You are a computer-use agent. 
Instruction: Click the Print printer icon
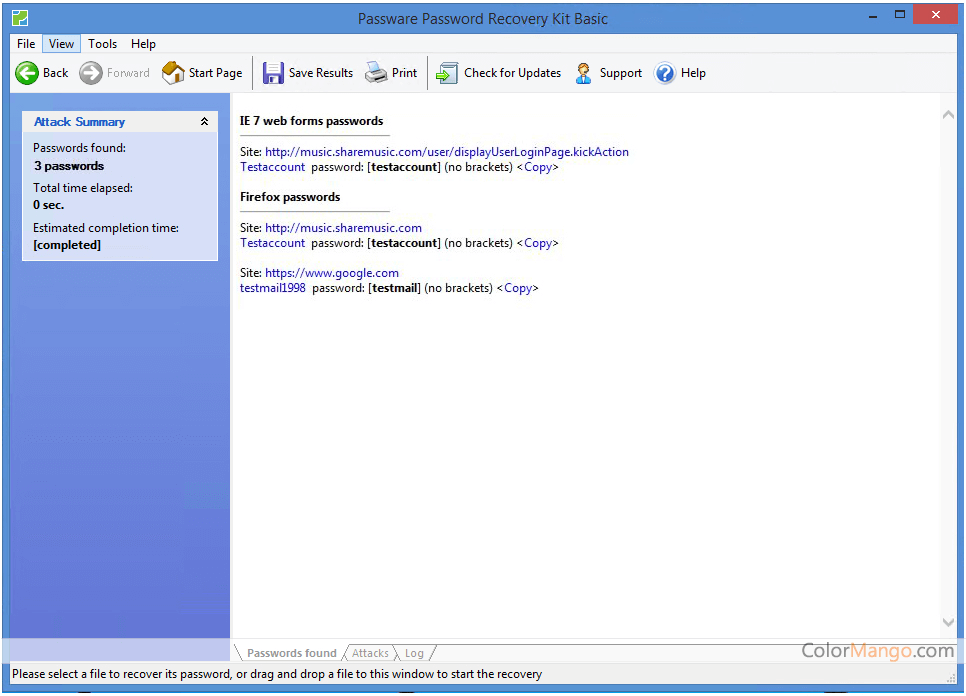tap(376, 73)
